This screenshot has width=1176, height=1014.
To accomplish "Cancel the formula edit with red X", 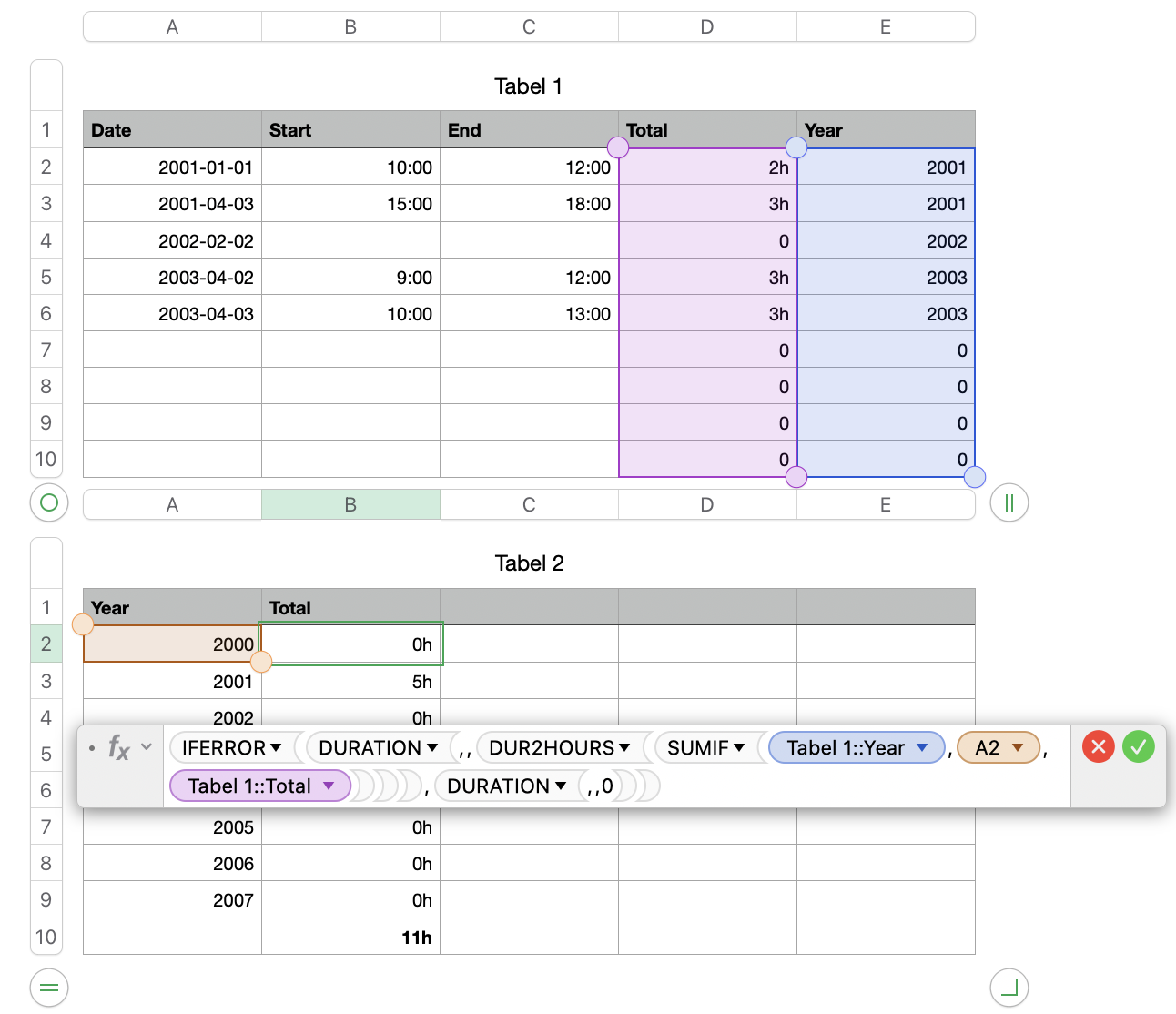I will (1099, 747).
